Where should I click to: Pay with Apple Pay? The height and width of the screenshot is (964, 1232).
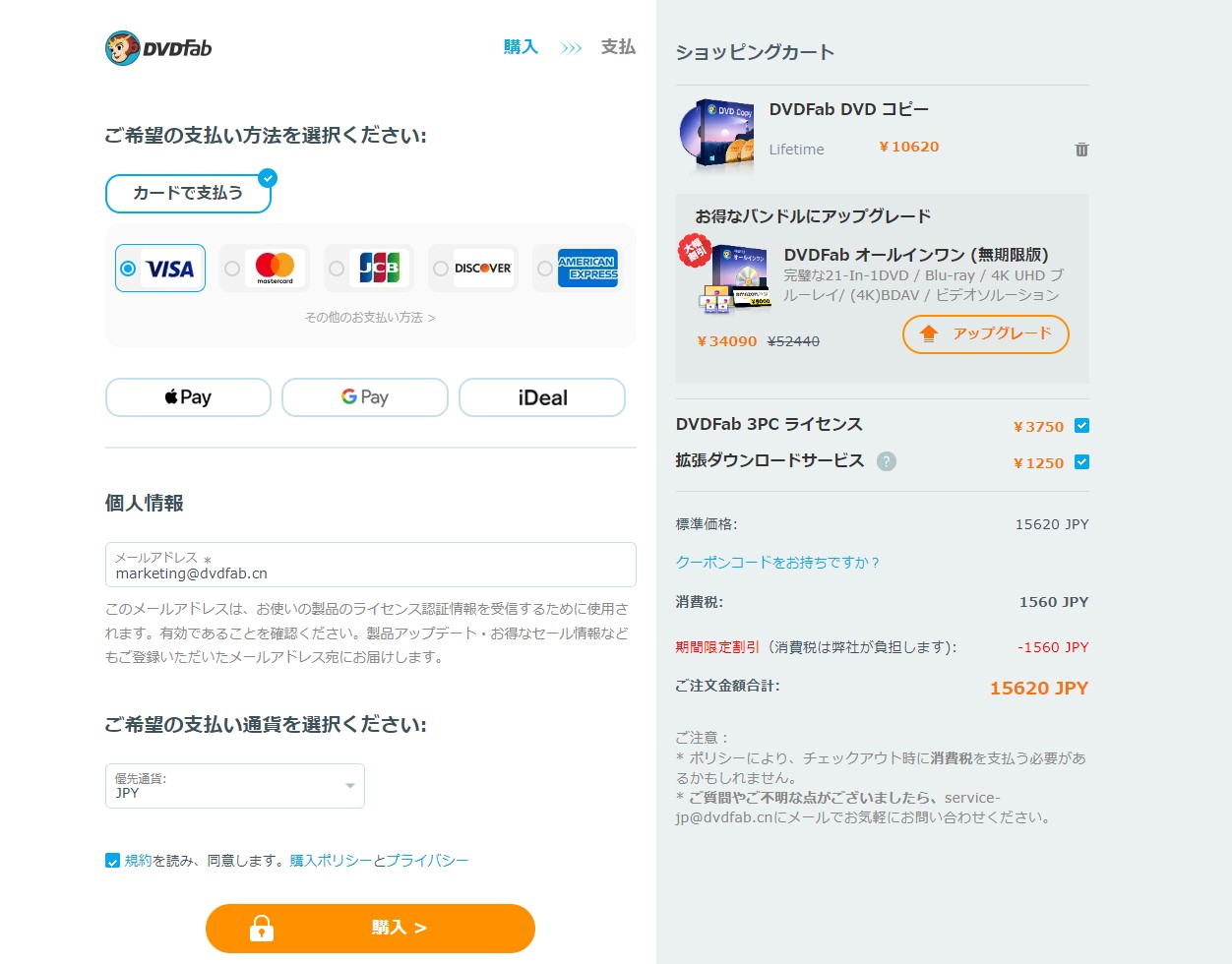pos(188,397)
